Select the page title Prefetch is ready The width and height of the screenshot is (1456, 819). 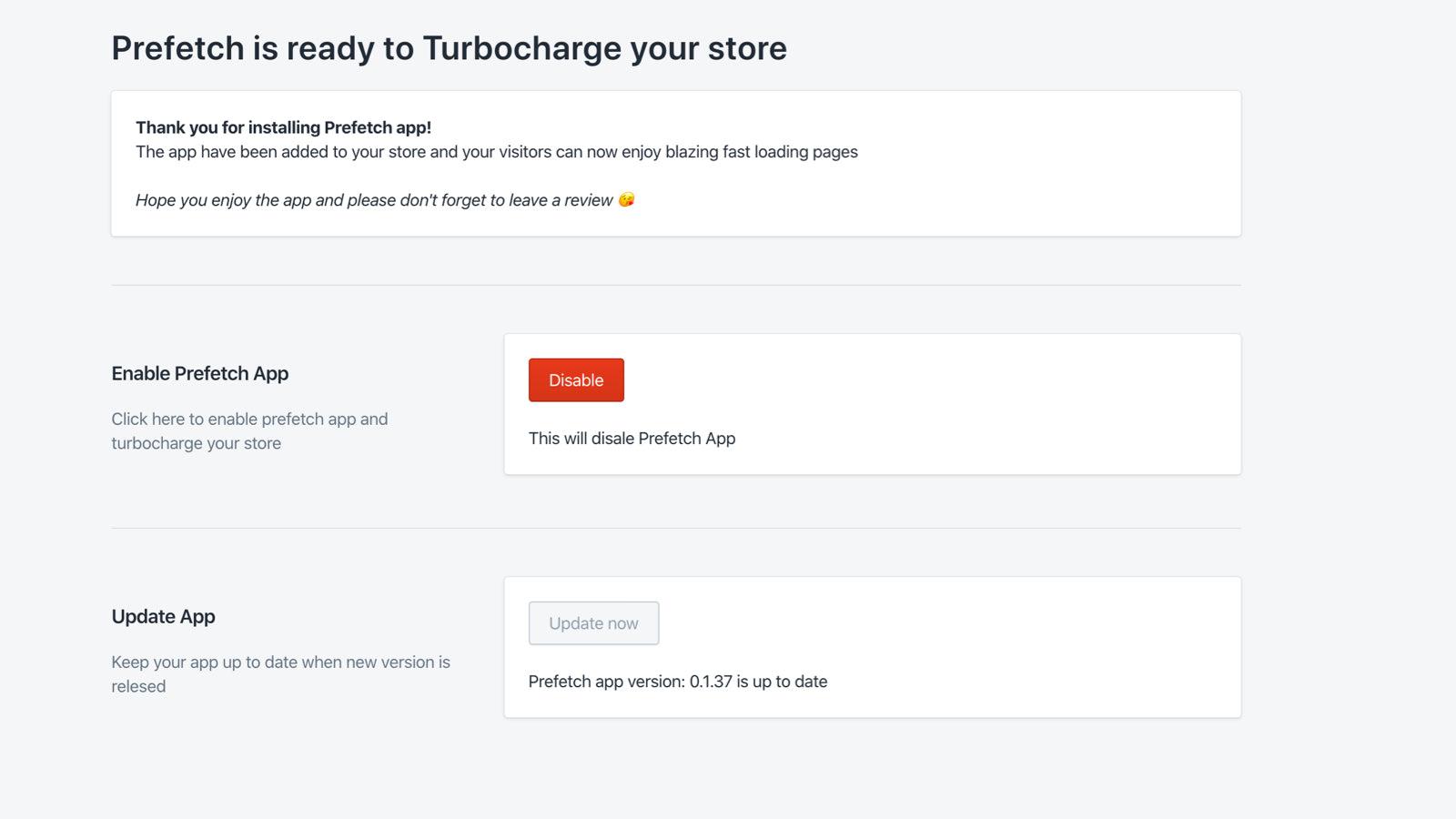448,48
